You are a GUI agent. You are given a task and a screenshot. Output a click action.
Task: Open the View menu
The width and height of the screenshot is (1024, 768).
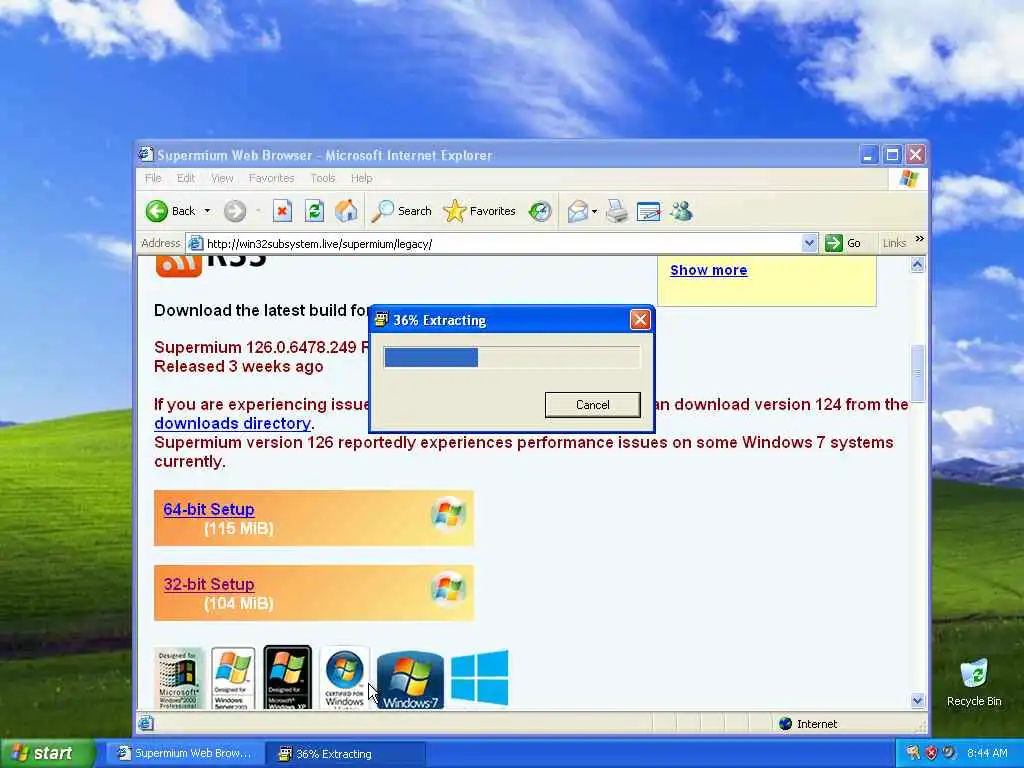pos(222,178)
